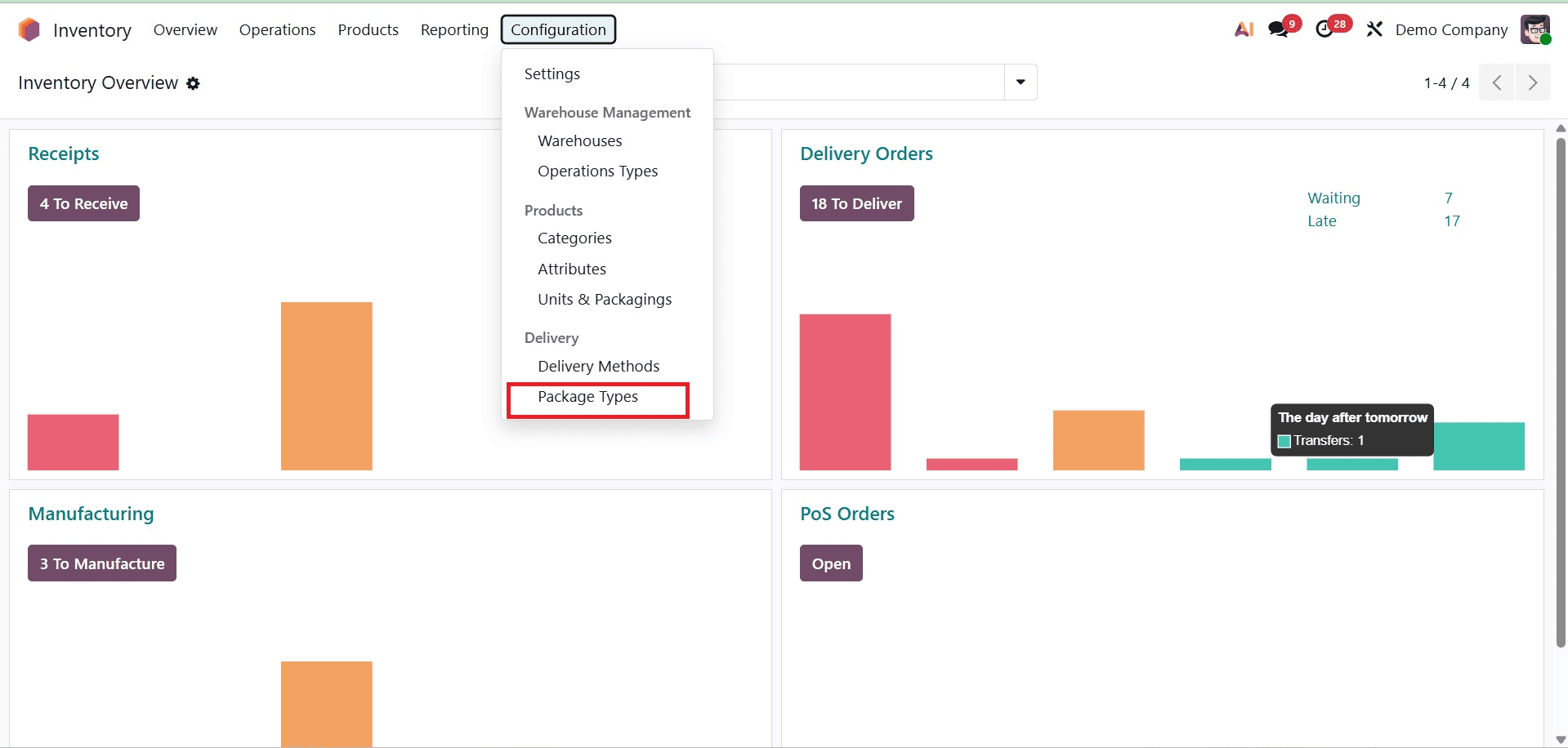The image size is (1568, 748).
Task: Open the search filters dropdown arrow
Action: pos(1019,82)
